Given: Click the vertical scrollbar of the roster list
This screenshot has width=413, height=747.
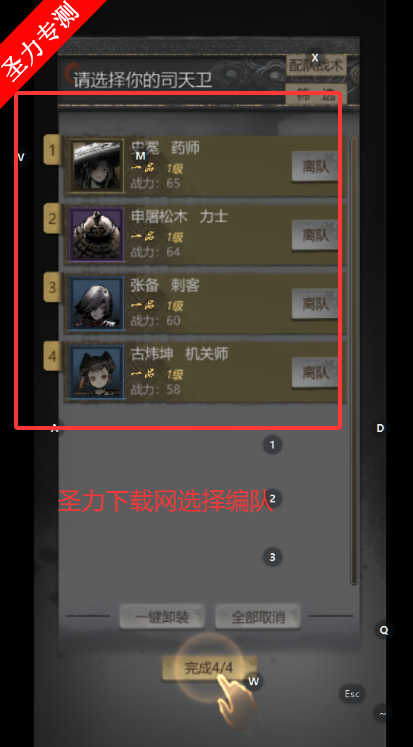Looking at the screenshot, I should point(353,360).
